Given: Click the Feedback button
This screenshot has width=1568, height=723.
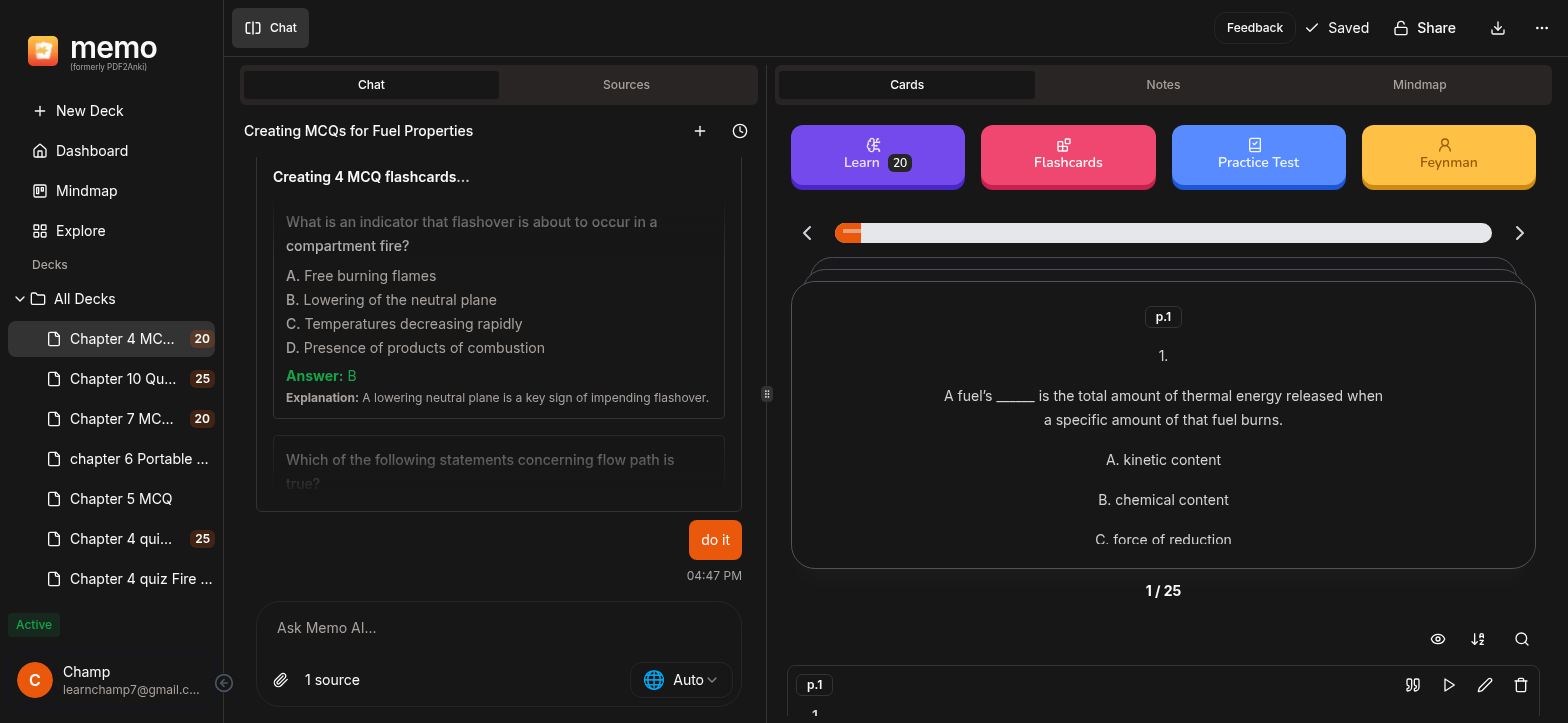Looking at the screenshot, I should click(1254, 28).
